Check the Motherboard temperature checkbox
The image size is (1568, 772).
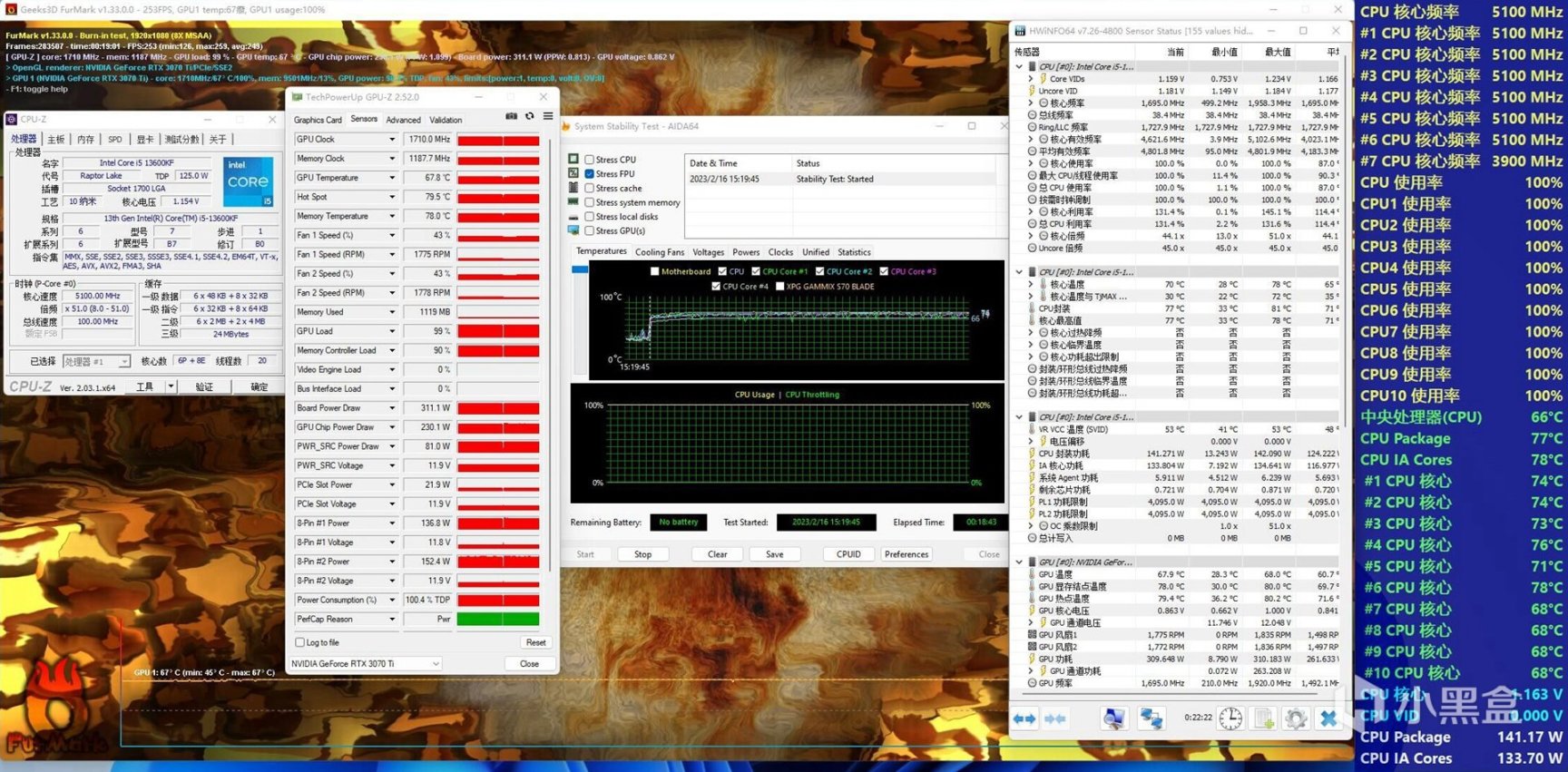(654, 271)
